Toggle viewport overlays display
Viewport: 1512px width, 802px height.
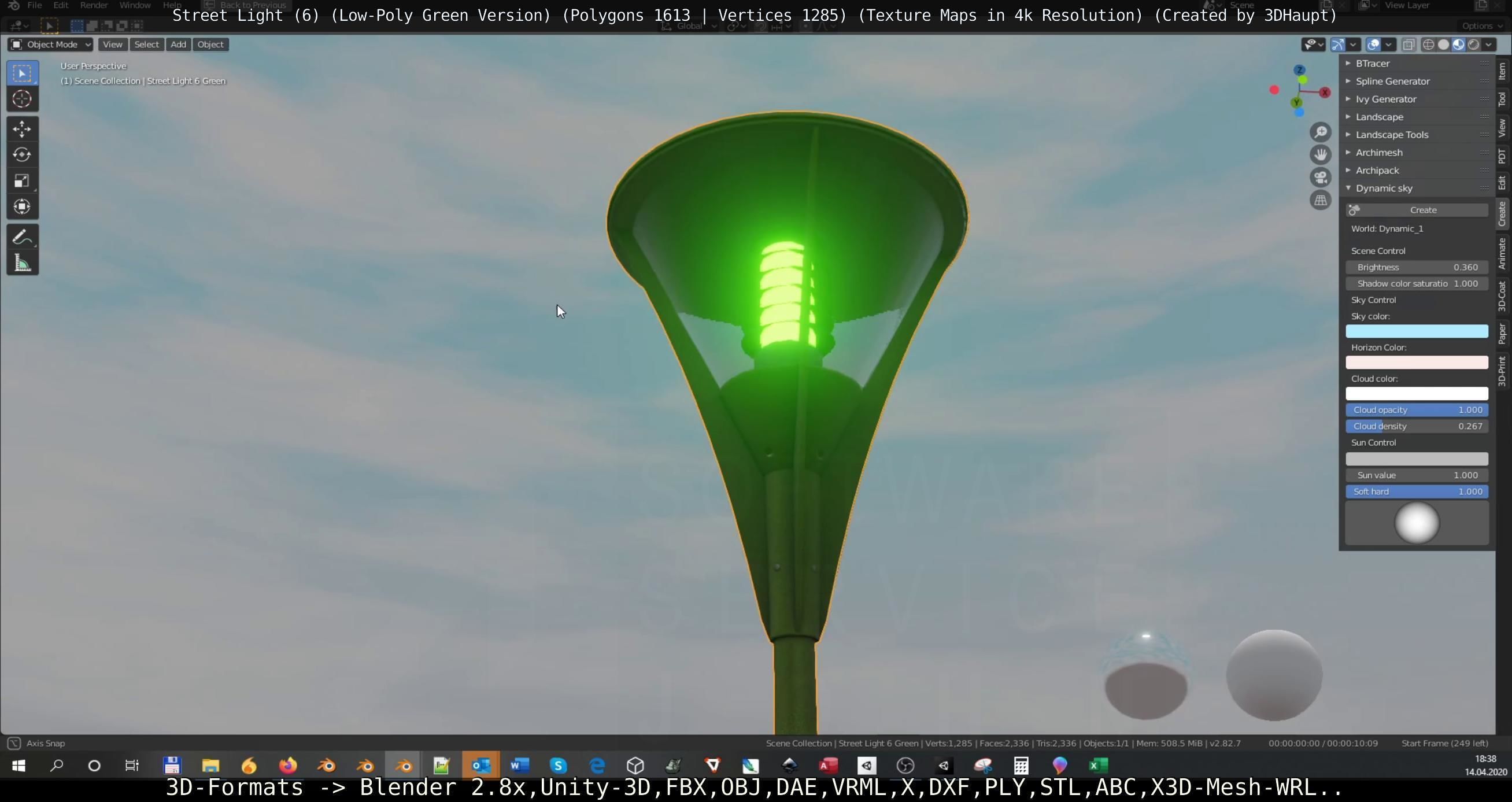[x=1373, y=45]
